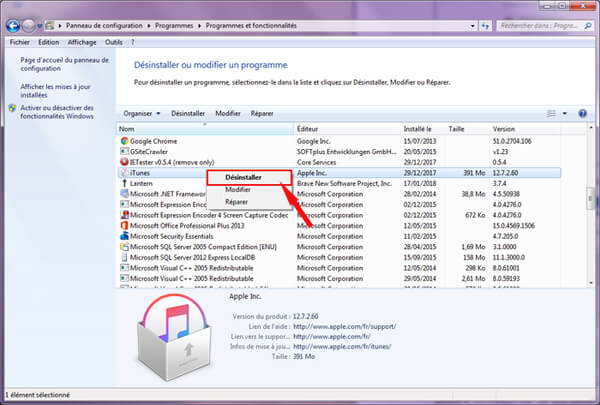Click the IETester program icon
600x405 pixels.
click(x=124, y=162)
